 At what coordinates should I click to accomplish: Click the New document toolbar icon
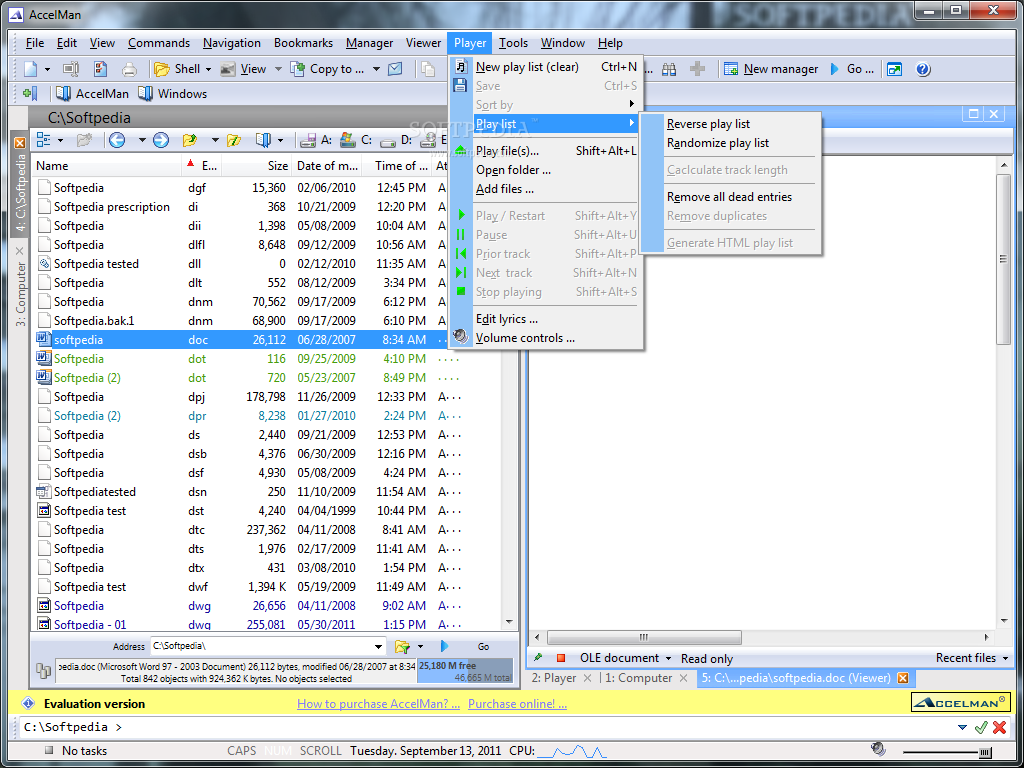coord(31,69)
